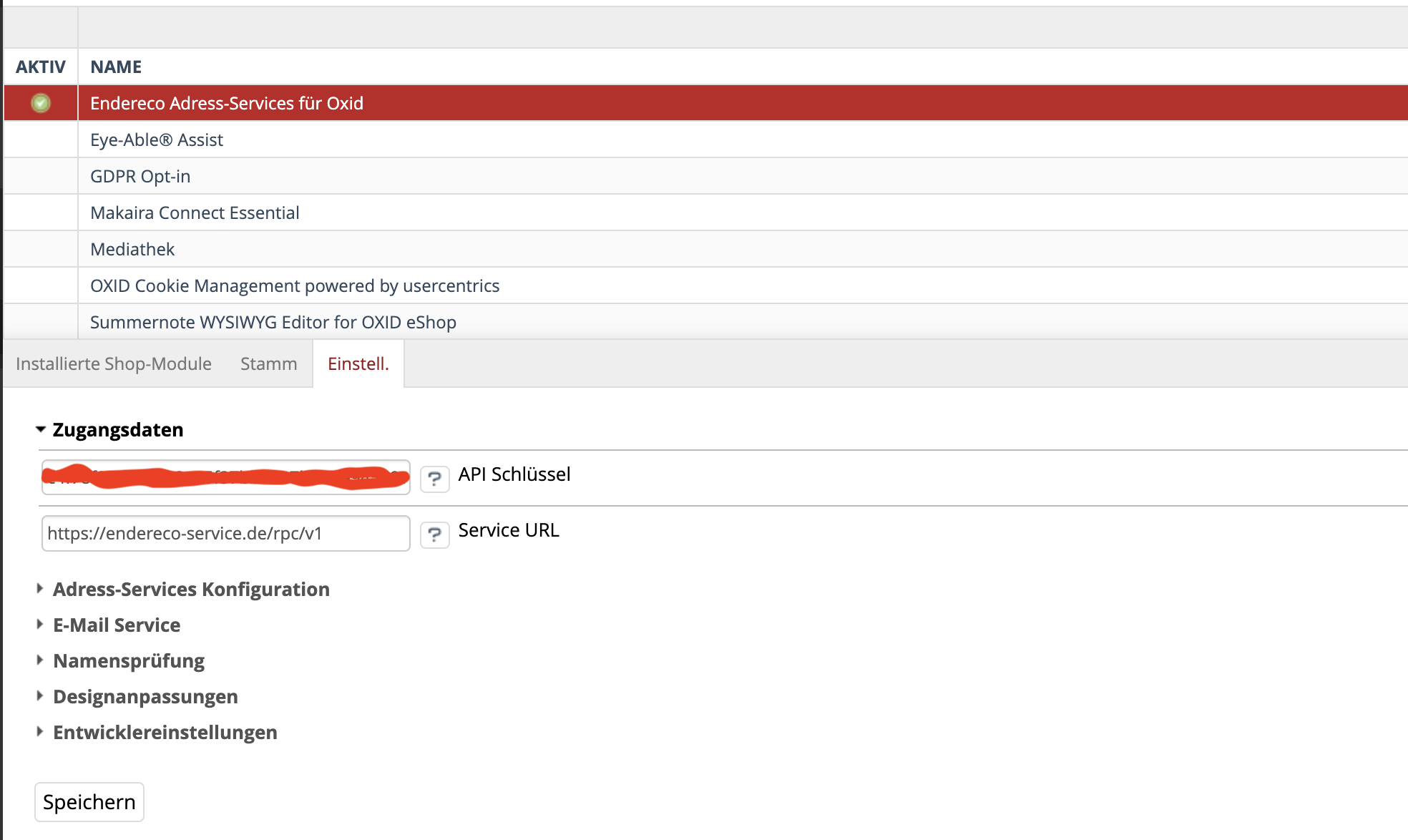Select Summernote WYSIWYG Editor for OXID eShop
This screenshot has width=1408, height=840.
pyautogui.click(x=273, y=322)
